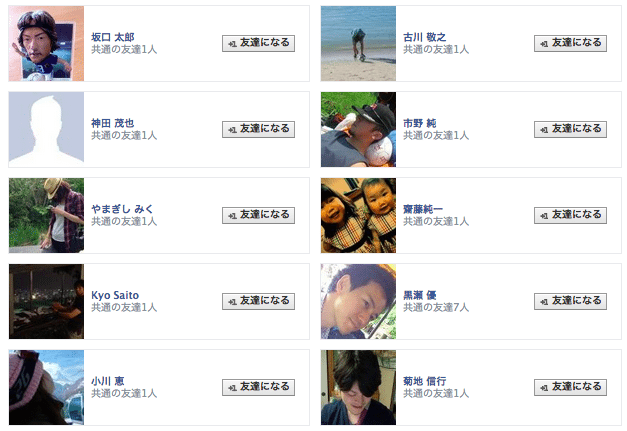View 7 mutual friends of 黒瀬 優
This screenshot has width=627, height=431.
tap(436, 307)
